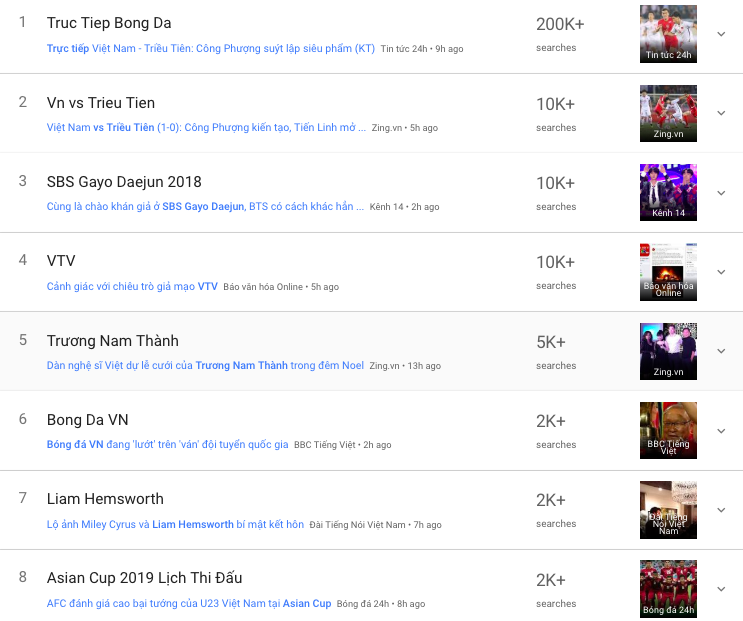This screenshot has height=621, width=743.
Task: Expand the Vn vs Trieu Tien chevron
Action: 721,113
